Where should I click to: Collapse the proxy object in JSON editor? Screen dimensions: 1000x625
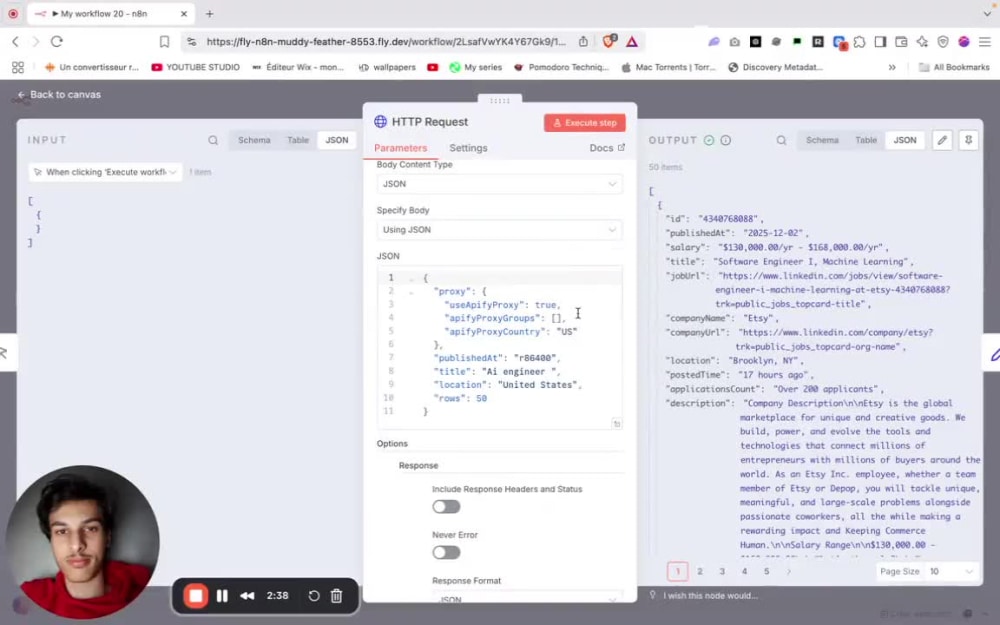click(411, 292)
